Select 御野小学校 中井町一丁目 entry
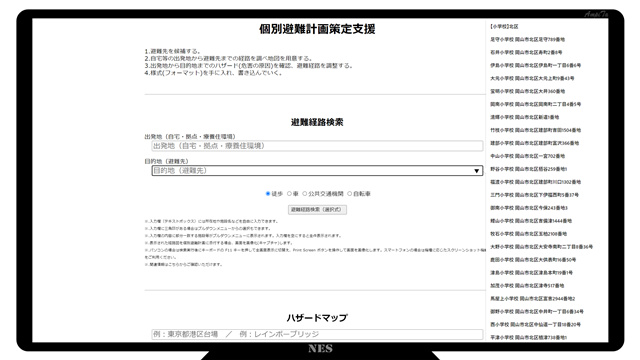 coord(537,312)
